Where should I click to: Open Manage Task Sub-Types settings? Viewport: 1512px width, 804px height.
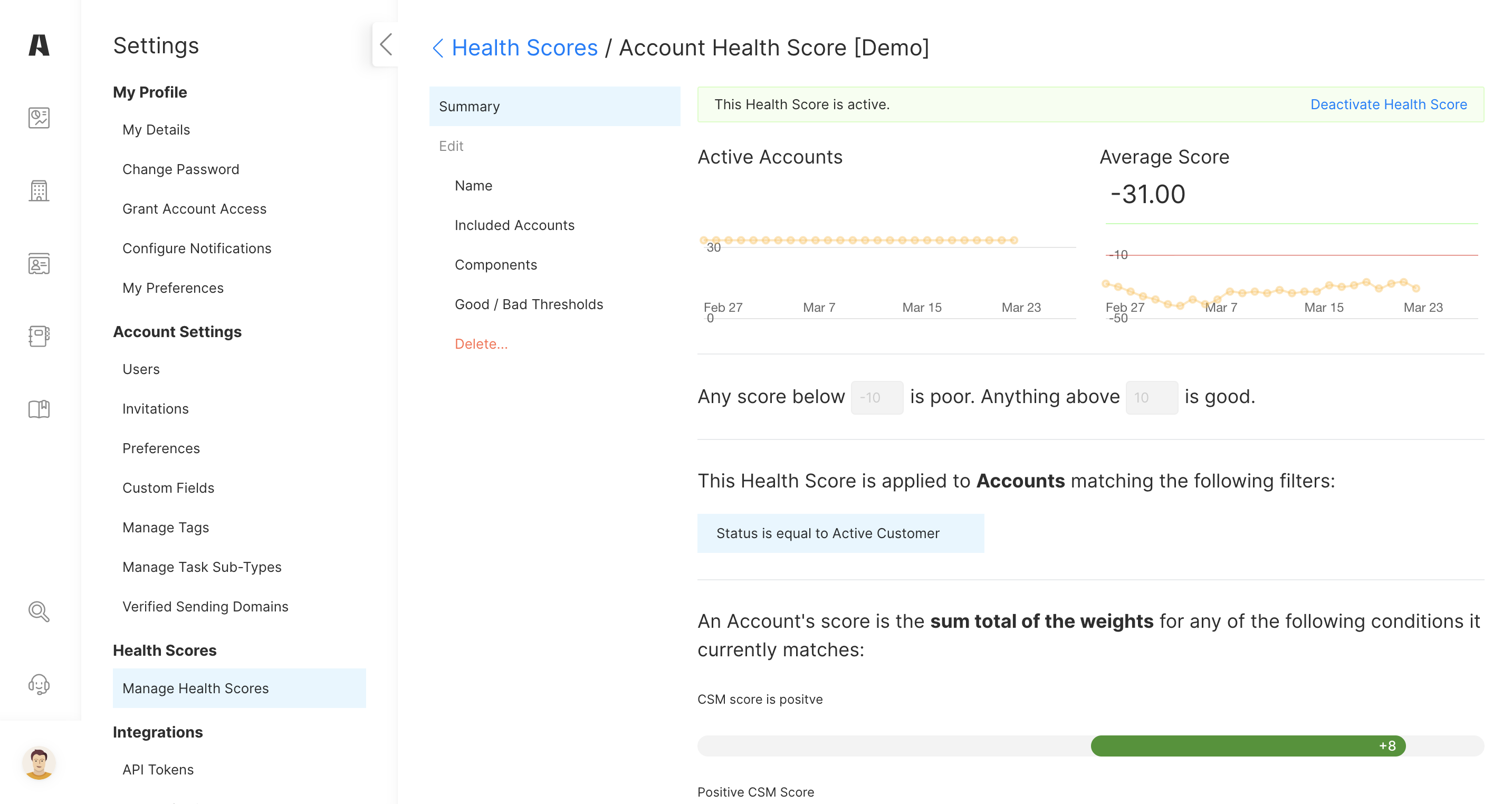pos(202,568)
